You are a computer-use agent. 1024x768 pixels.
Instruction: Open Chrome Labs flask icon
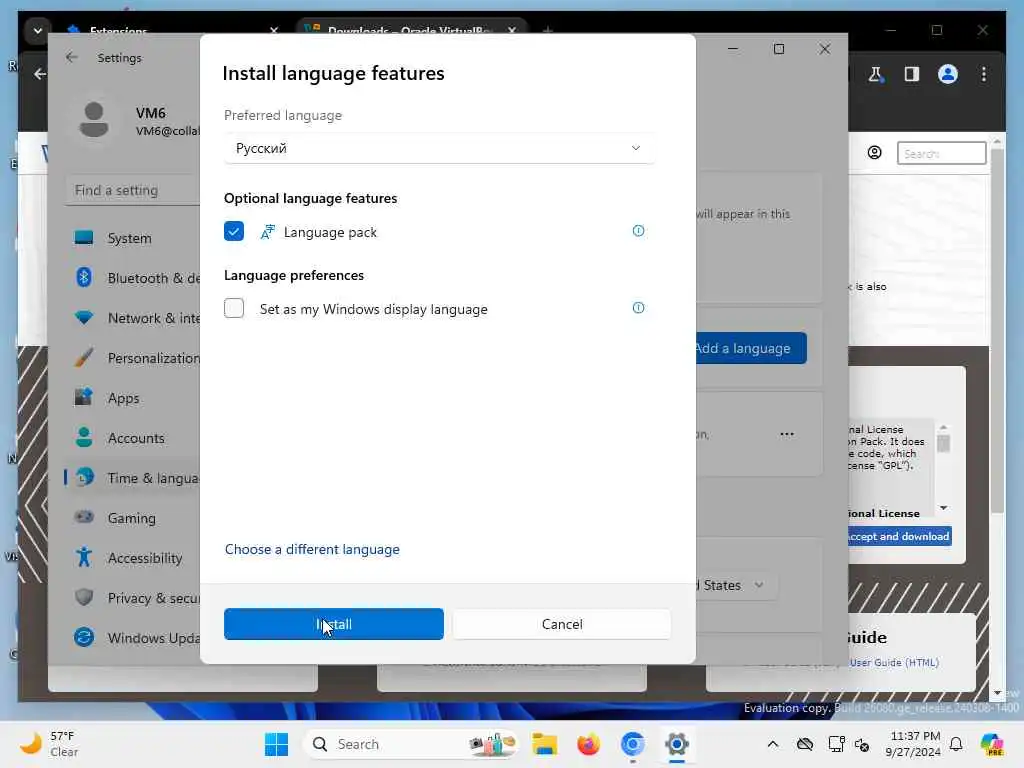click(876, 74)
